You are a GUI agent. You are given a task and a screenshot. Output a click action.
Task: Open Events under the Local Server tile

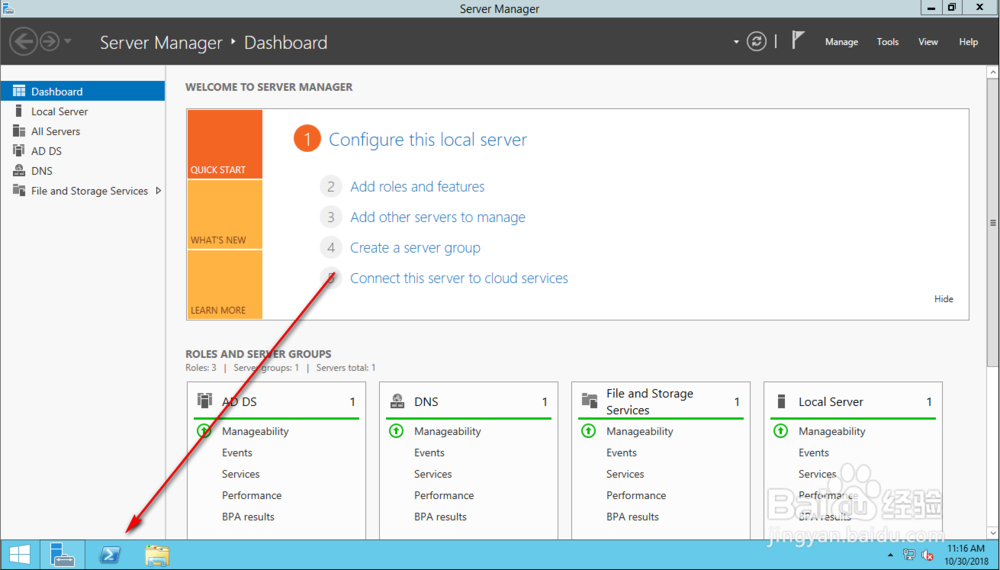(814, 453)
